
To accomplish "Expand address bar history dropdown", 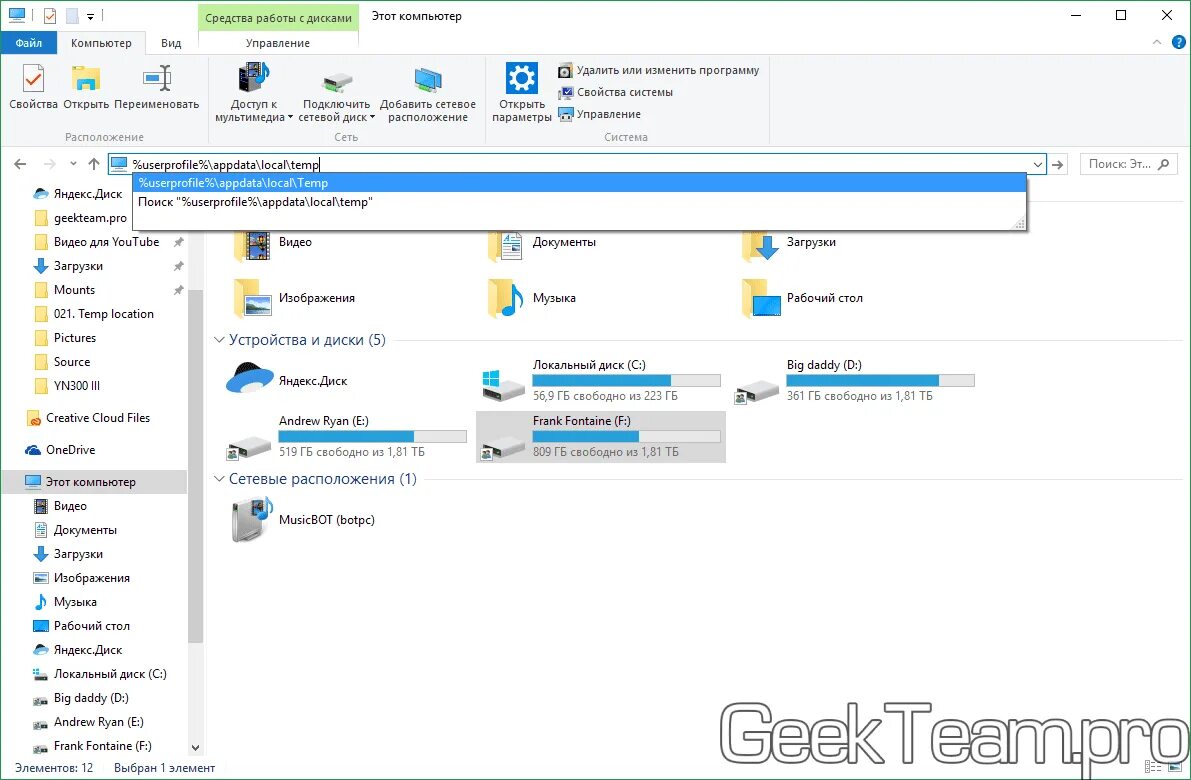I will pos(1038,164).
